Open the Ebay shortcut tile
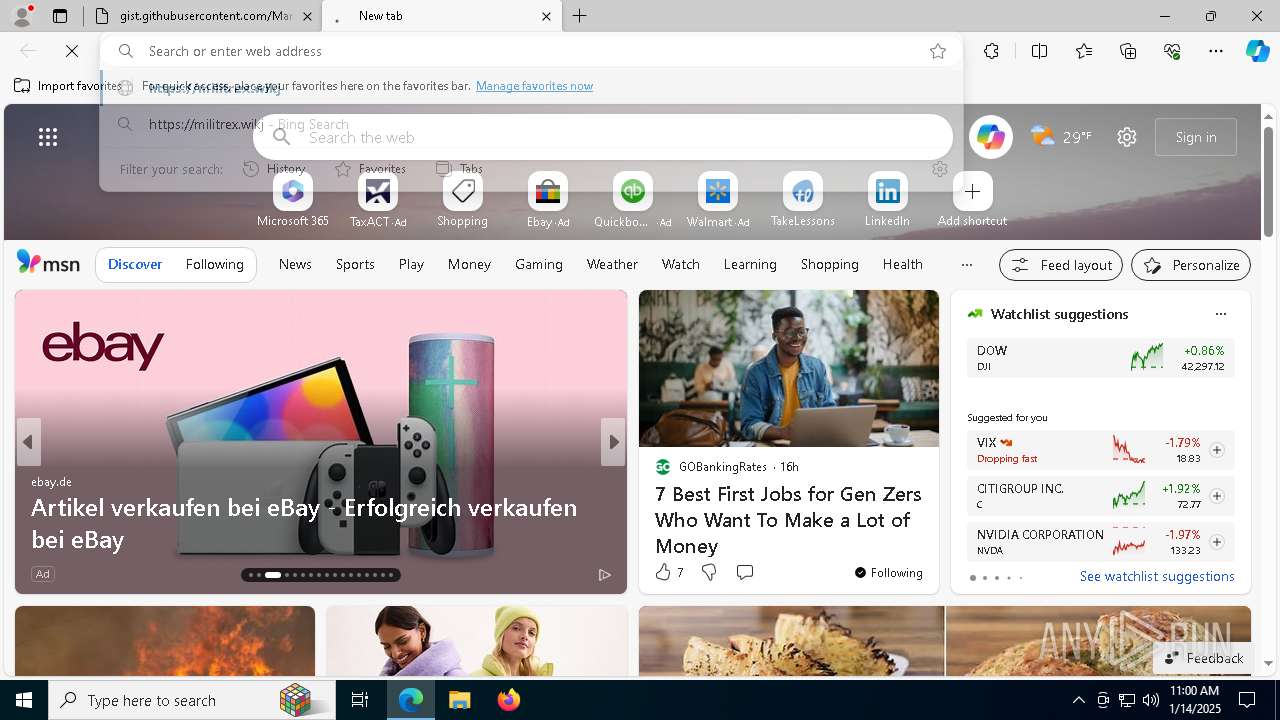1280x720 pixels. point(547,200)
